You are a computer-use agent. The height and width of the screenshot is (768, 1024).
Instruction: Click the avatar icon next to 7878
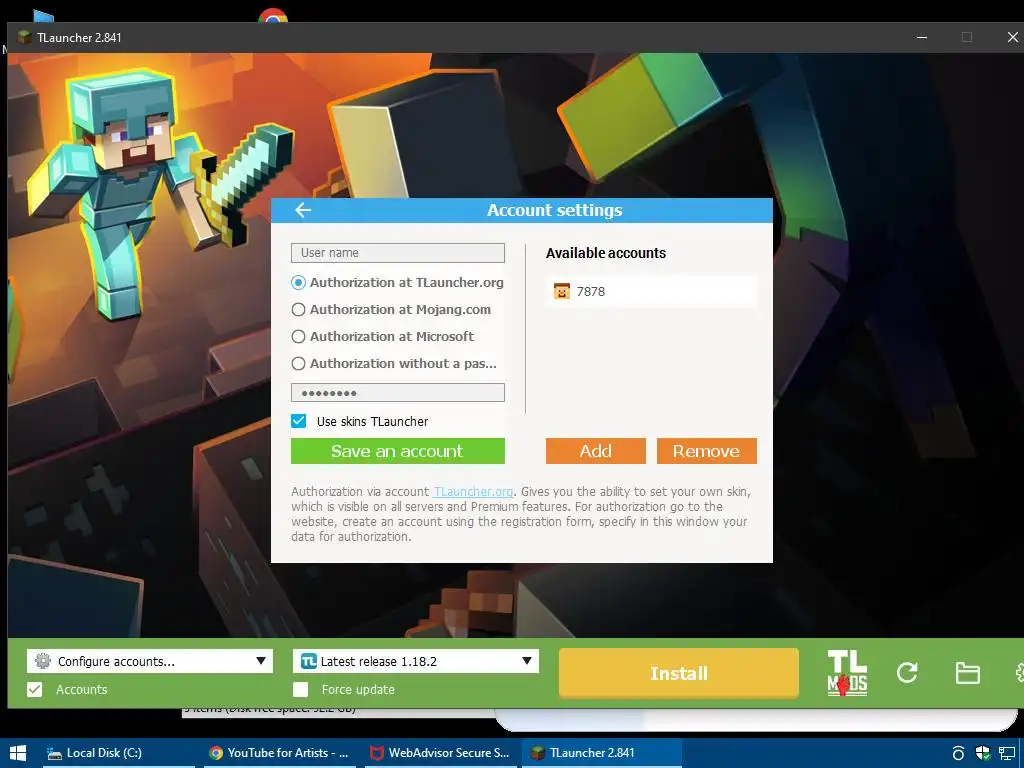[562, 291]
